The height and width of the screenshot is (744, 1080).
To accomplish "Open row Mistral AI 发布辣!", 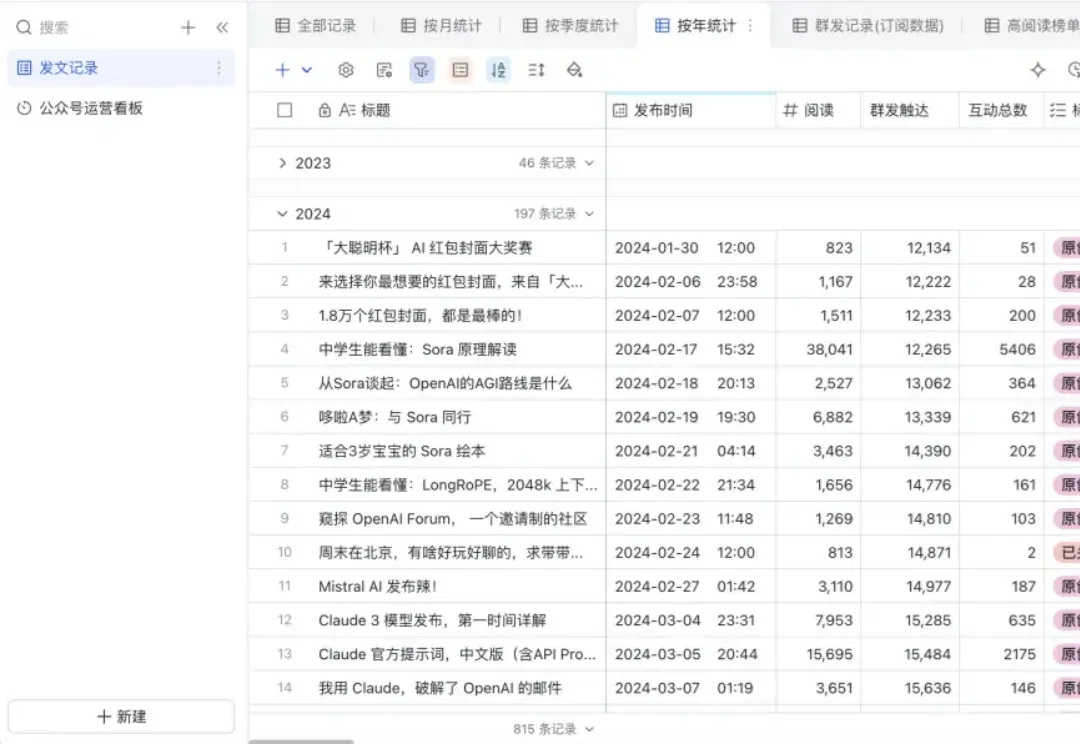I will 377,586.
